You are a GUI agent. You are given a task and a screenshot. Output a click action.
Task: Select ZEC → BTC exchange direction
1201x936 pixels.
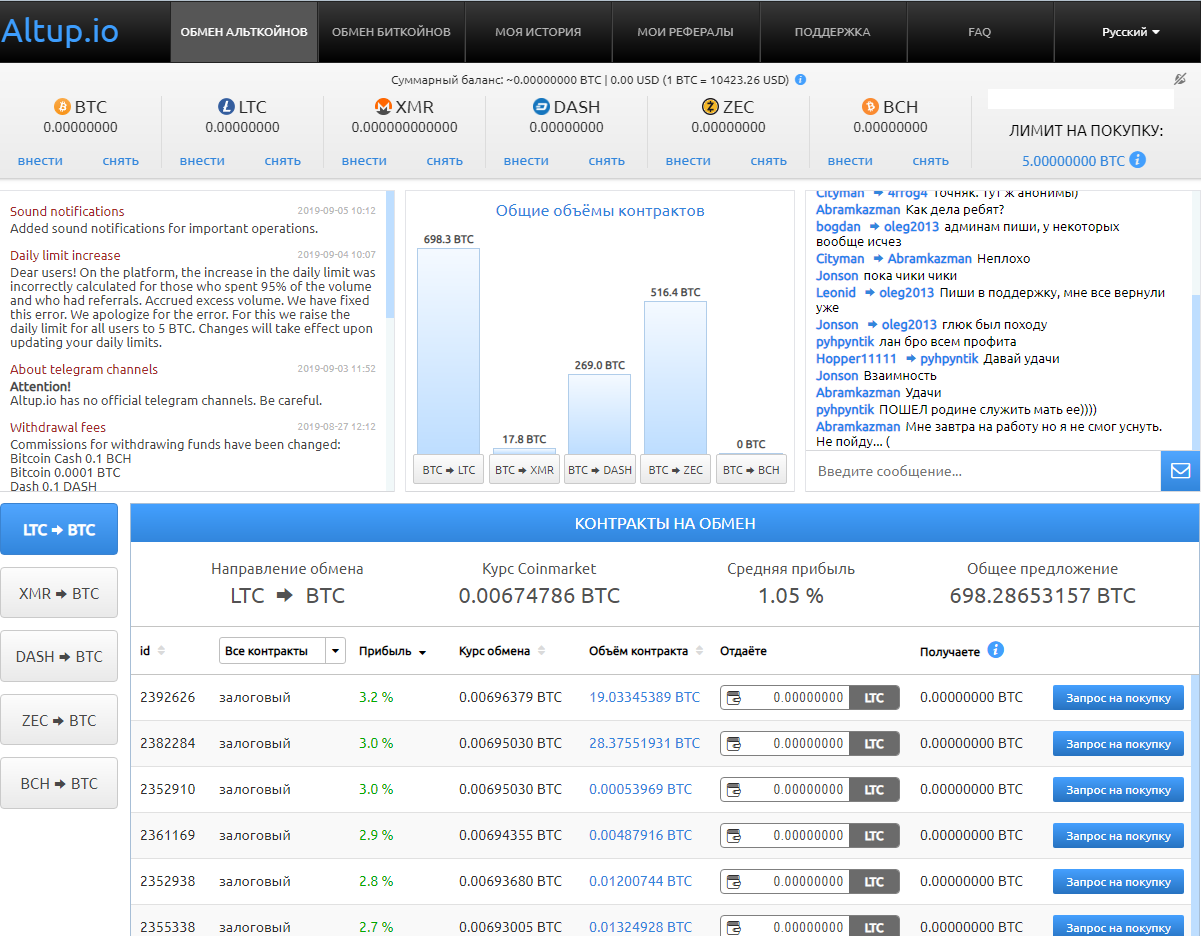pyautogui.click(x=59, y=720)
